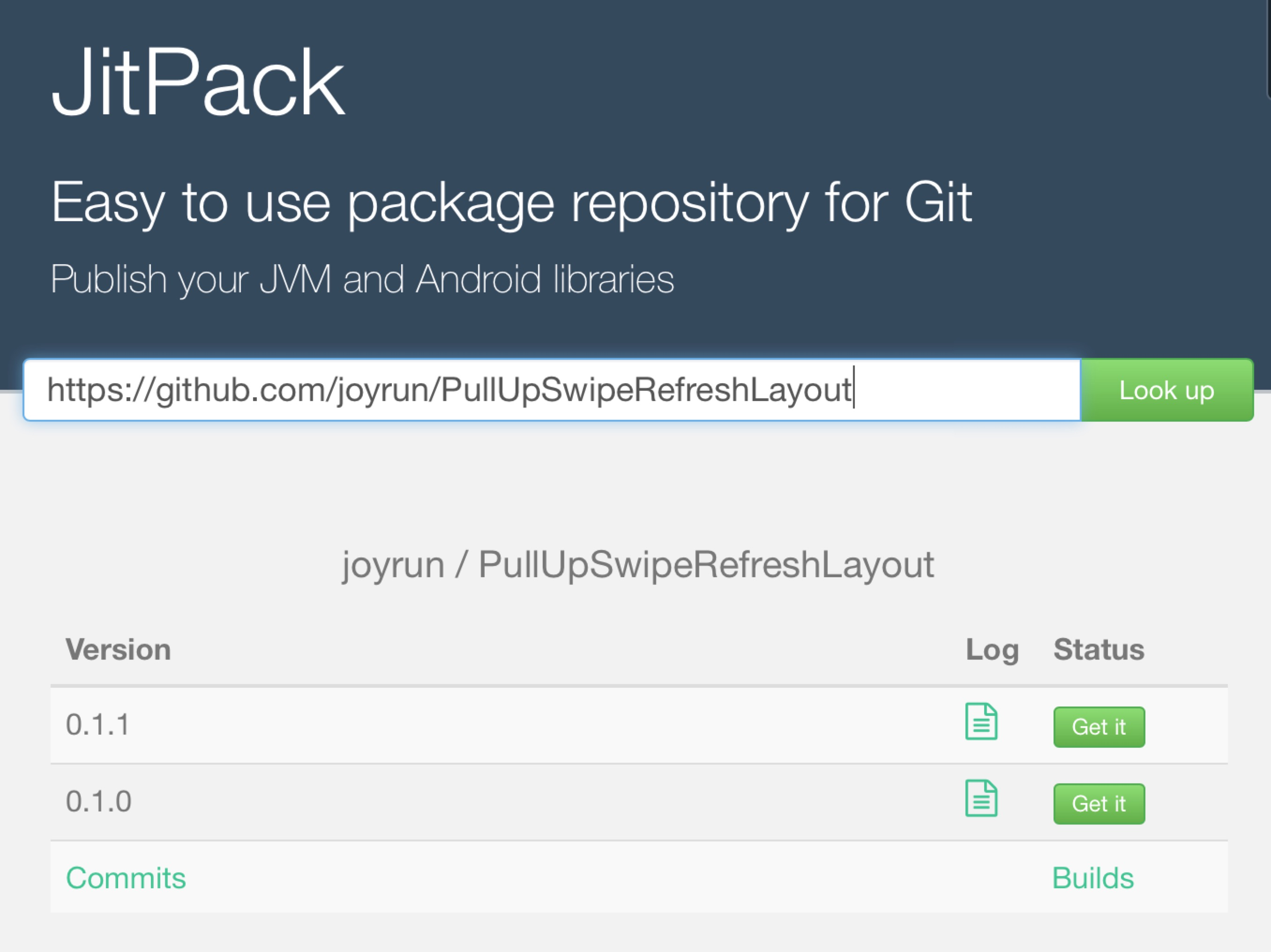Click the text caret after the URL
This screenshot has width=1271, height=952.
[854, 388]
